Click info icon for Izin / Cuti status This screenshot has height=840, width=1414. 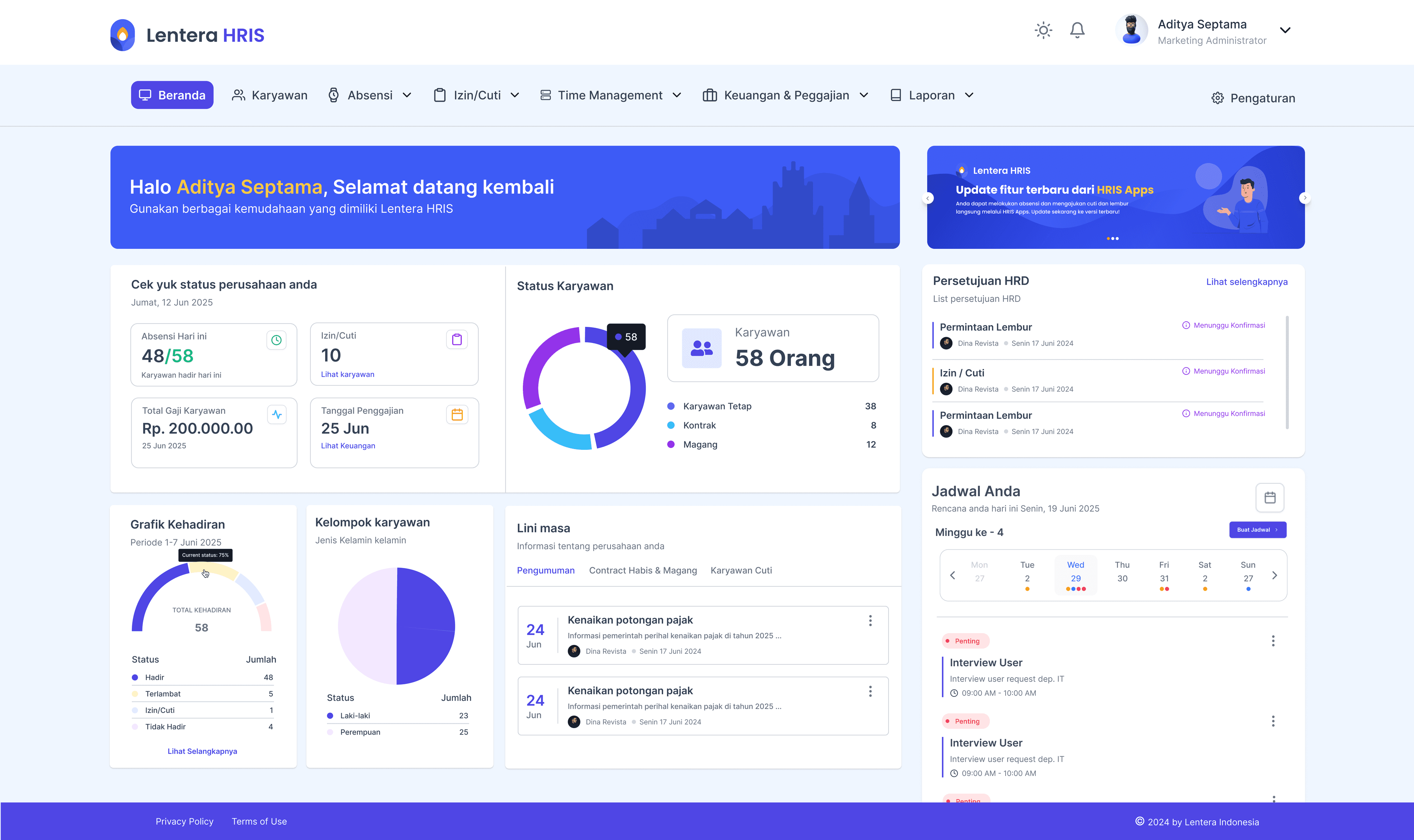(x=1185, y=371)
